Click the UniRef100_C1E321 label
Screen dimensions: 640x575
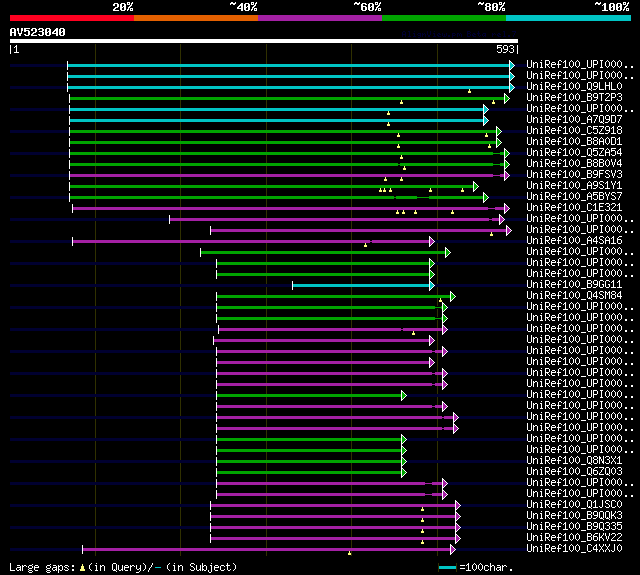[x=574, y=208]
